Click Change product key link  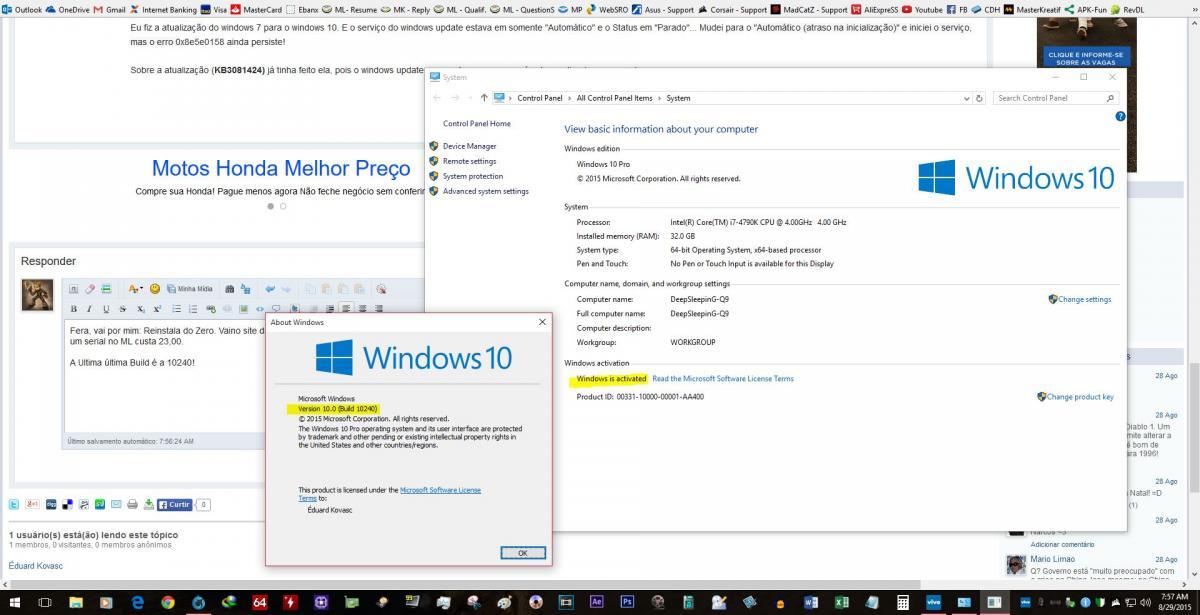1080,397
